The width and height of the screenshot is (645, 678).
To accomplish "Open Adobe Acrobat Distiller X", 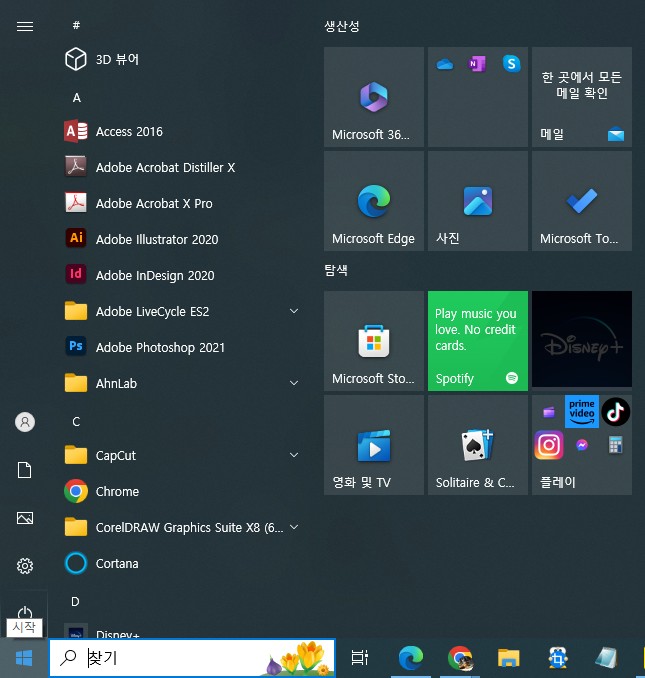I will tap(182, 167).
